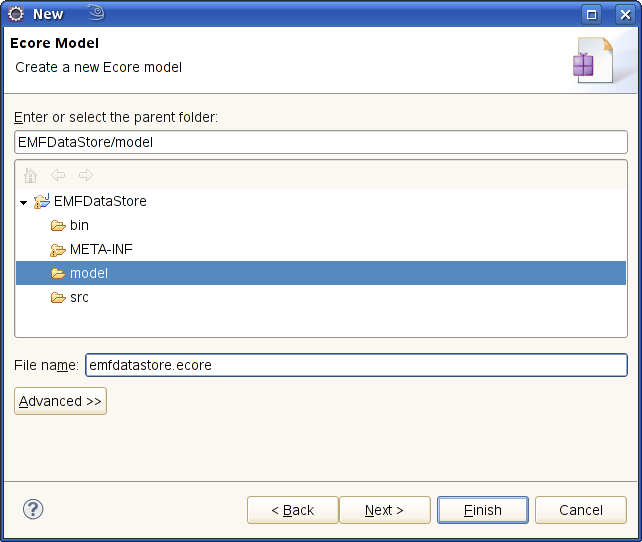Image resolution: width=642 pixels, height=542 pixels.
Task: Click the Back arrow in folder toolbar
Action: pos(58,175)
